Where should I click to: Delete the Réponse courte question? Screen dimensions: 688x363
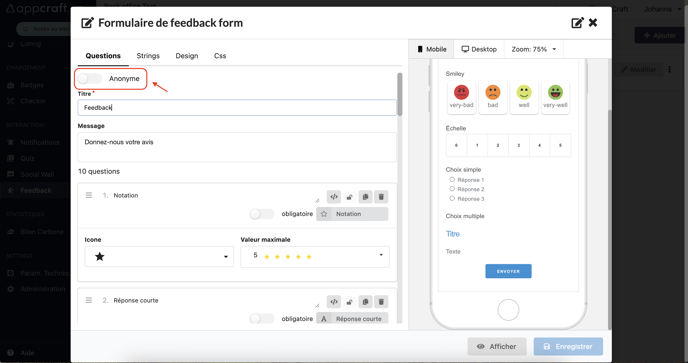click(x=381, y=302)
